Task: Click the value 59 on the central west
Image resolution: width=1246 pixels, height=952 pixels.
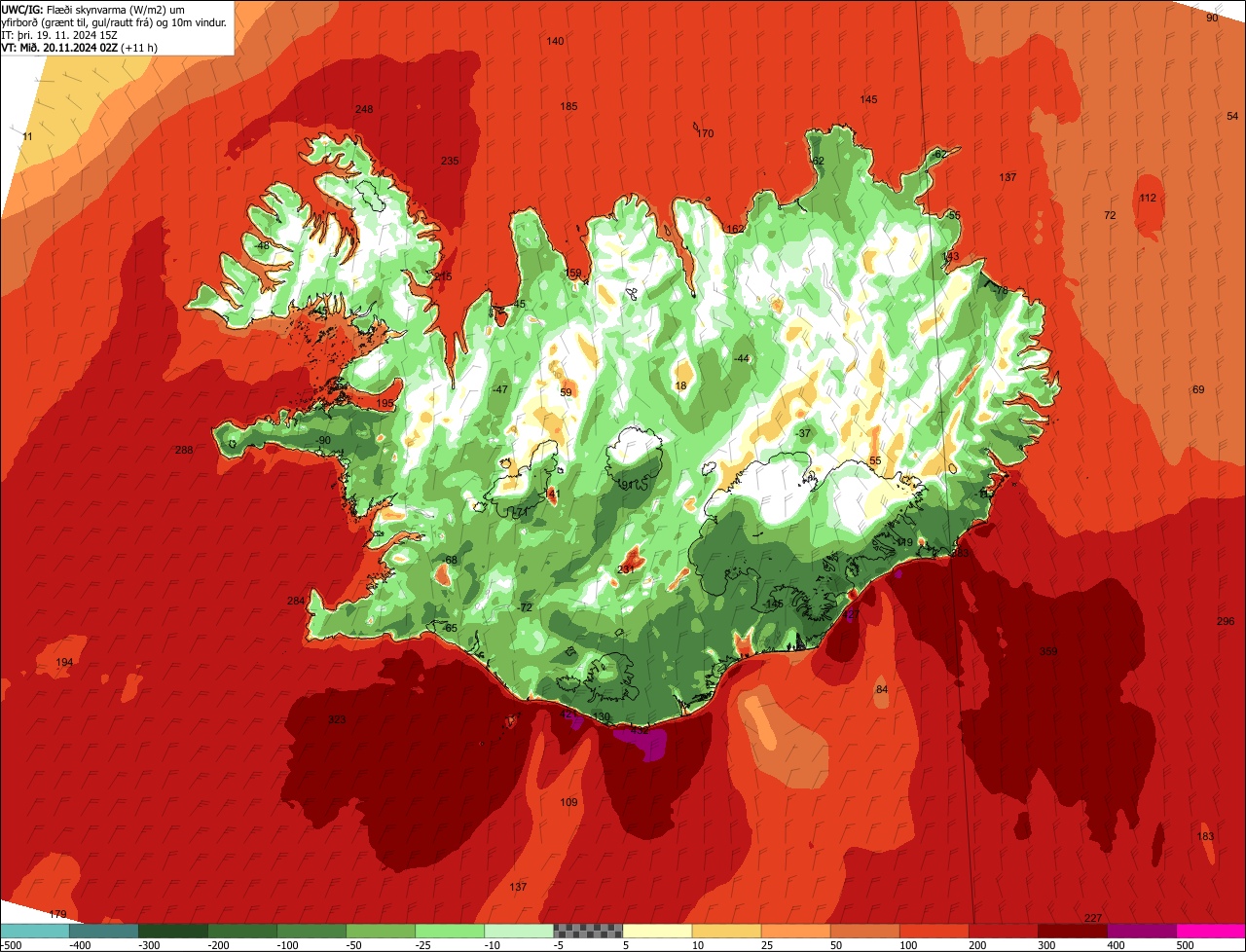Action: point(566,392)
